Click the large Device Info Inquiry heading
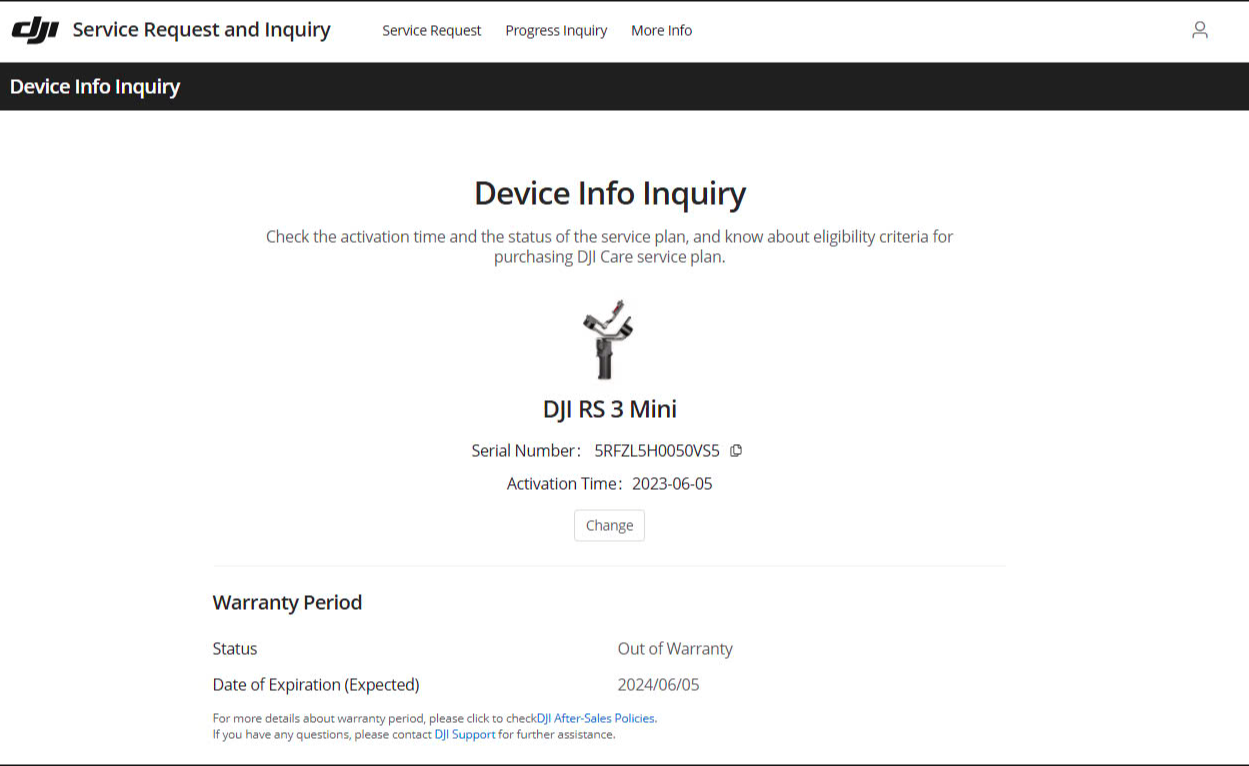 [610, 193]
